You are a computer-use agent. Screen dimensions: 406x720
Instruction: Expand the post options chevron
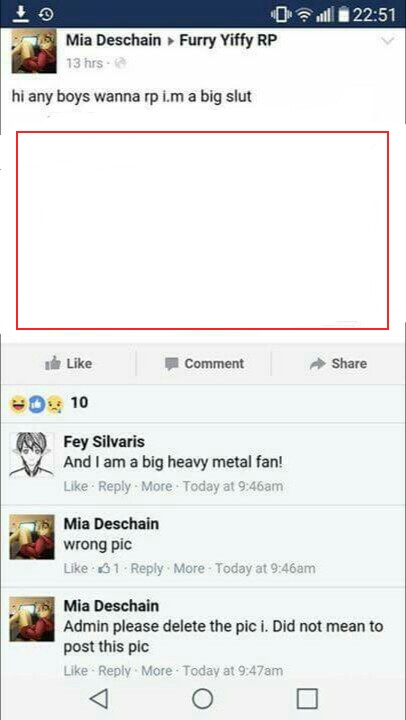[388, 42]
